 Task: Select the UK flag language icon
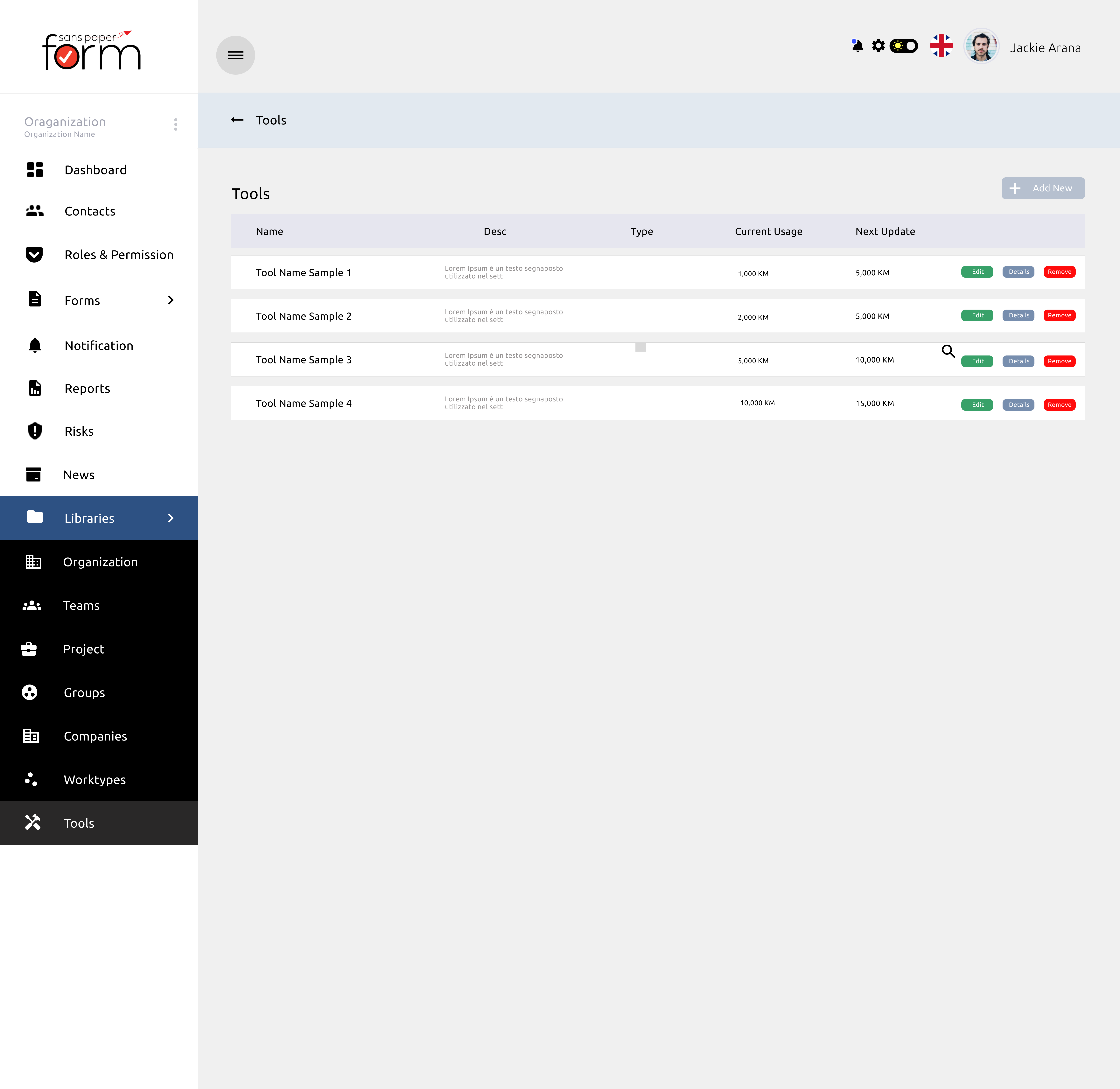point(941,46)
